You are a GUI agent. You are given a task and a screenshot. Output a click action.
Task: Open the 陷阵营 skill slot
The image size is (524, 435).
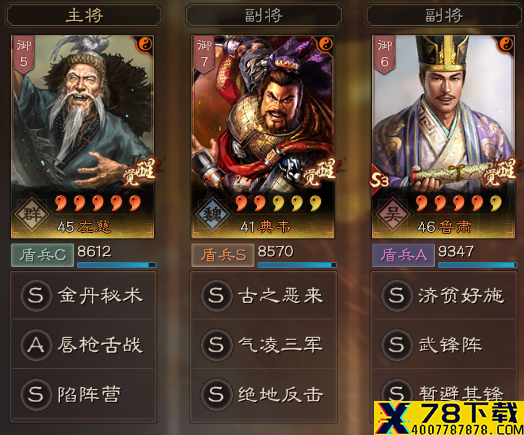click(84, 394)
